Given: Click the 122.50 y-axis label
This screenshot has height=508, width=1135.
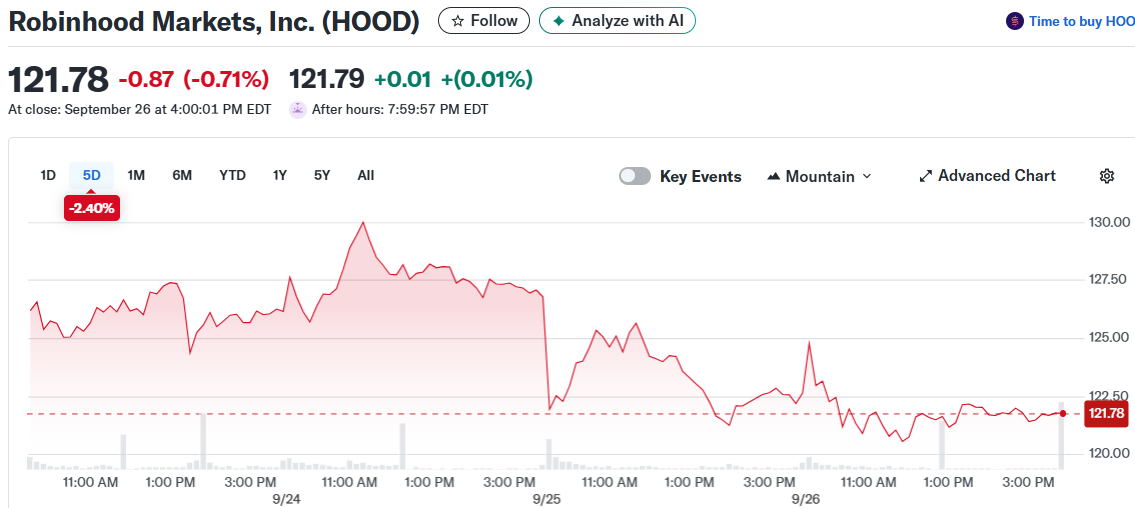Looking at the screenshot, I should point(1110,395).
